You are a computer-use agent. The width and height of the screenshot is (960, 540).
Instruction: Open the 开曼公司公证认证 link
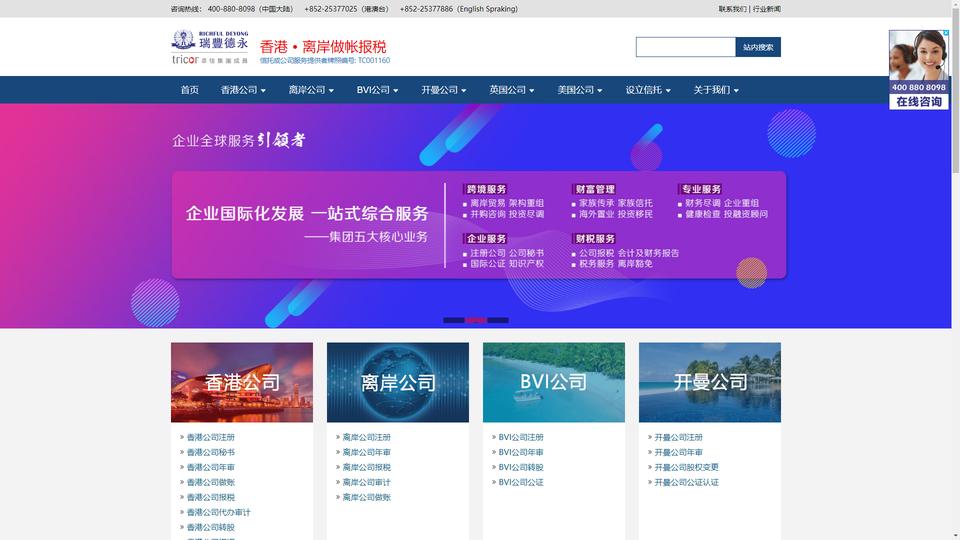point(686,482)
